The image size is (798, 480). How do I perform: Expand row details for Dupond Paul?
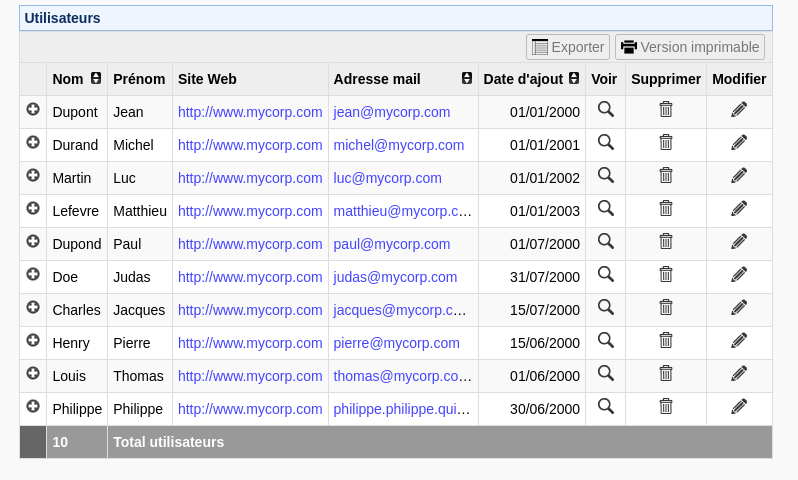33,242
